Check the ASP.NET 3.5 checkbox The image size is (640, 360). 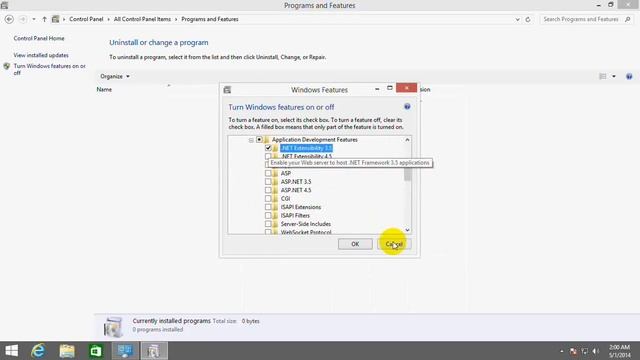pyautogui.click(x=268, y=182)
